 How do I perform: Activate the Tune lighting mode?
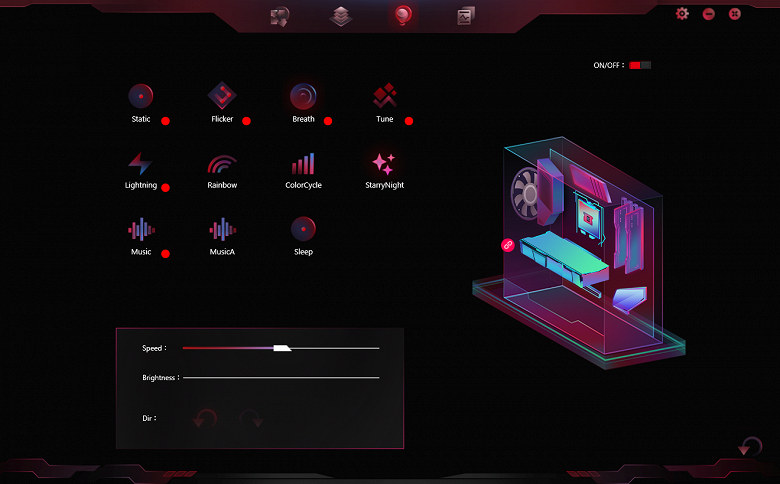(385, 96)
